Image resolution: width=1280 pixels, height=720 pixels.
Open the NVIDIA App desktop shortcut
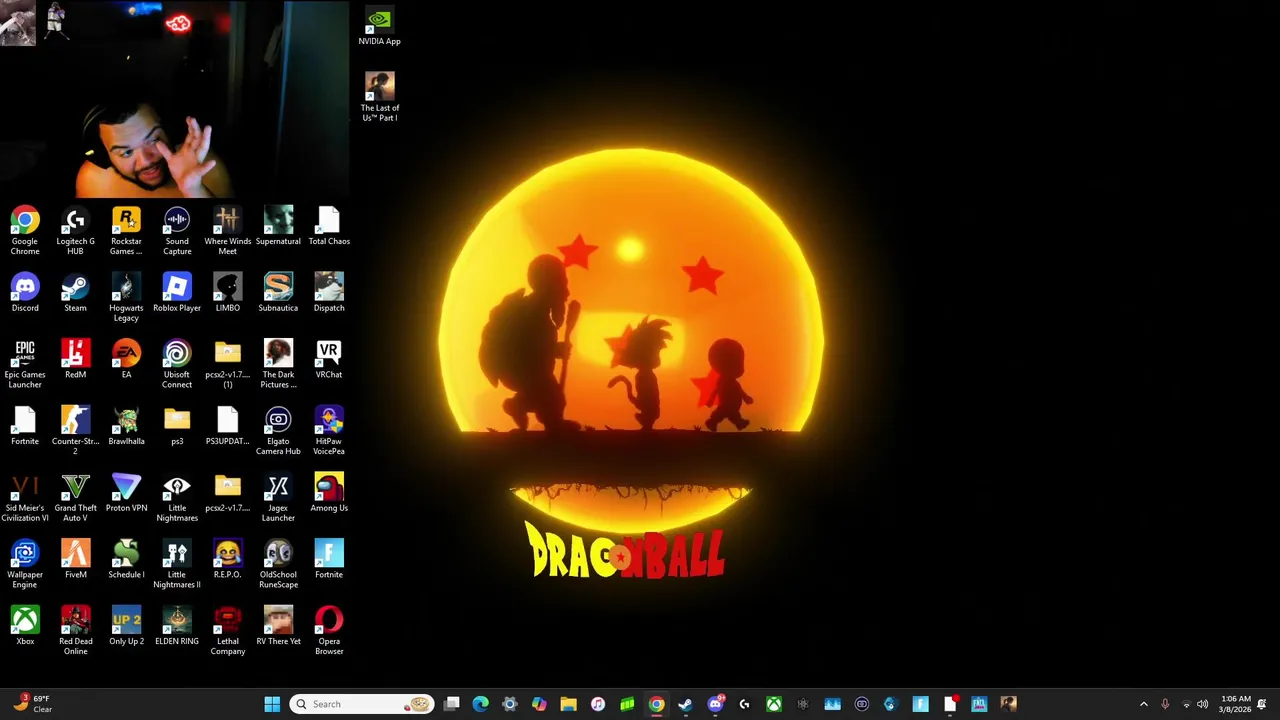coord(379,28)
